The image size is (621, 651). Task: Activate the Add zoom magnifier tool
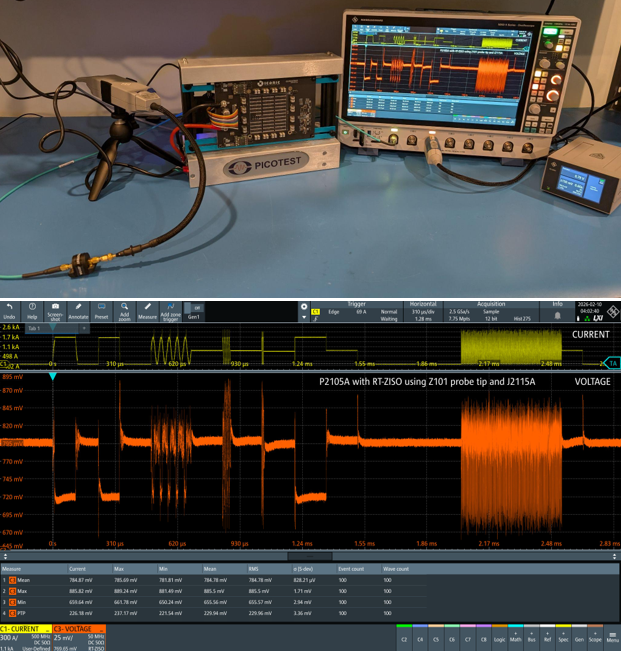[124, 310]
